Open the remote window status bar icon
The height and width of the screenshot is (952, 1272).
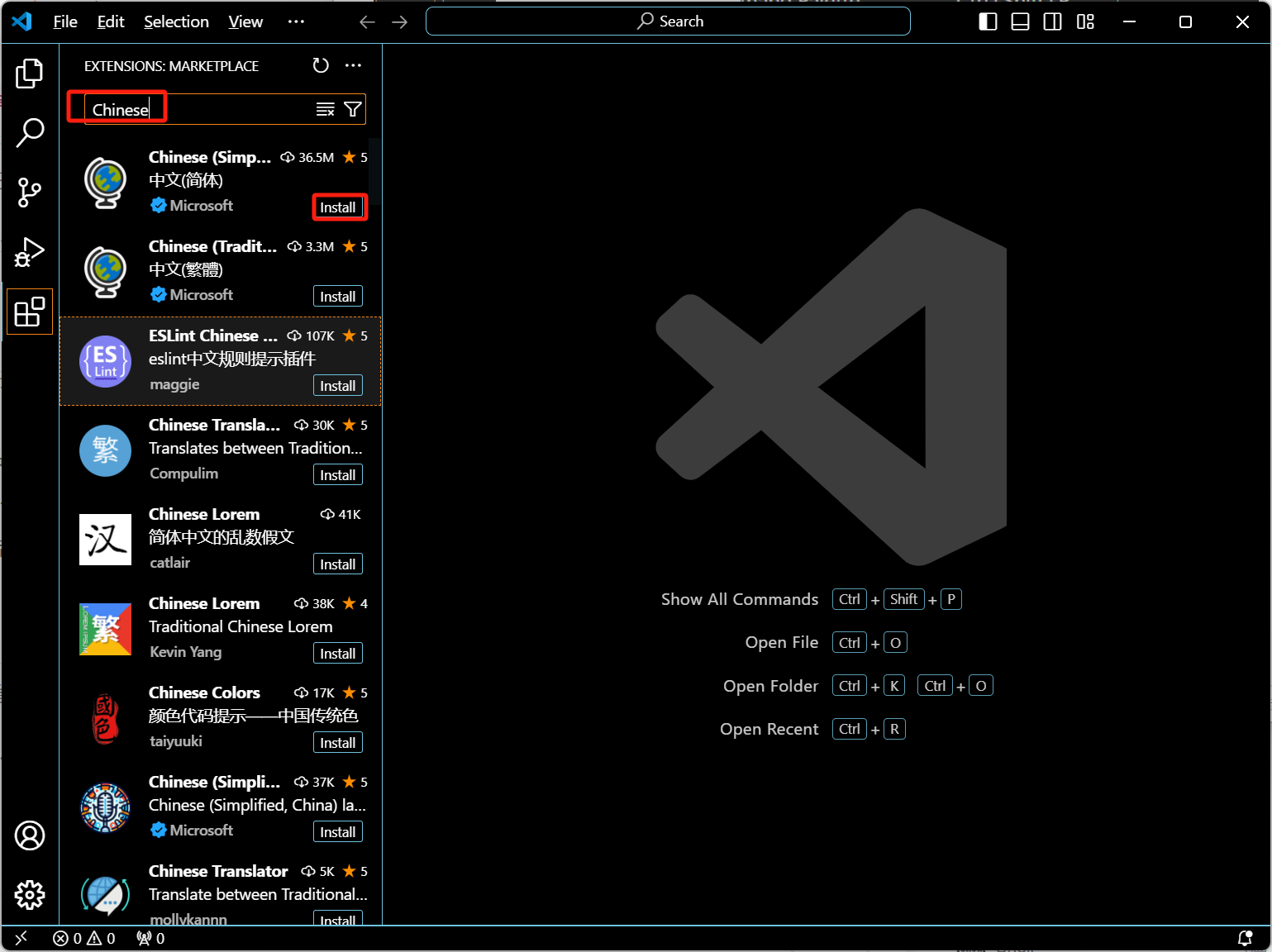point(21,938)
